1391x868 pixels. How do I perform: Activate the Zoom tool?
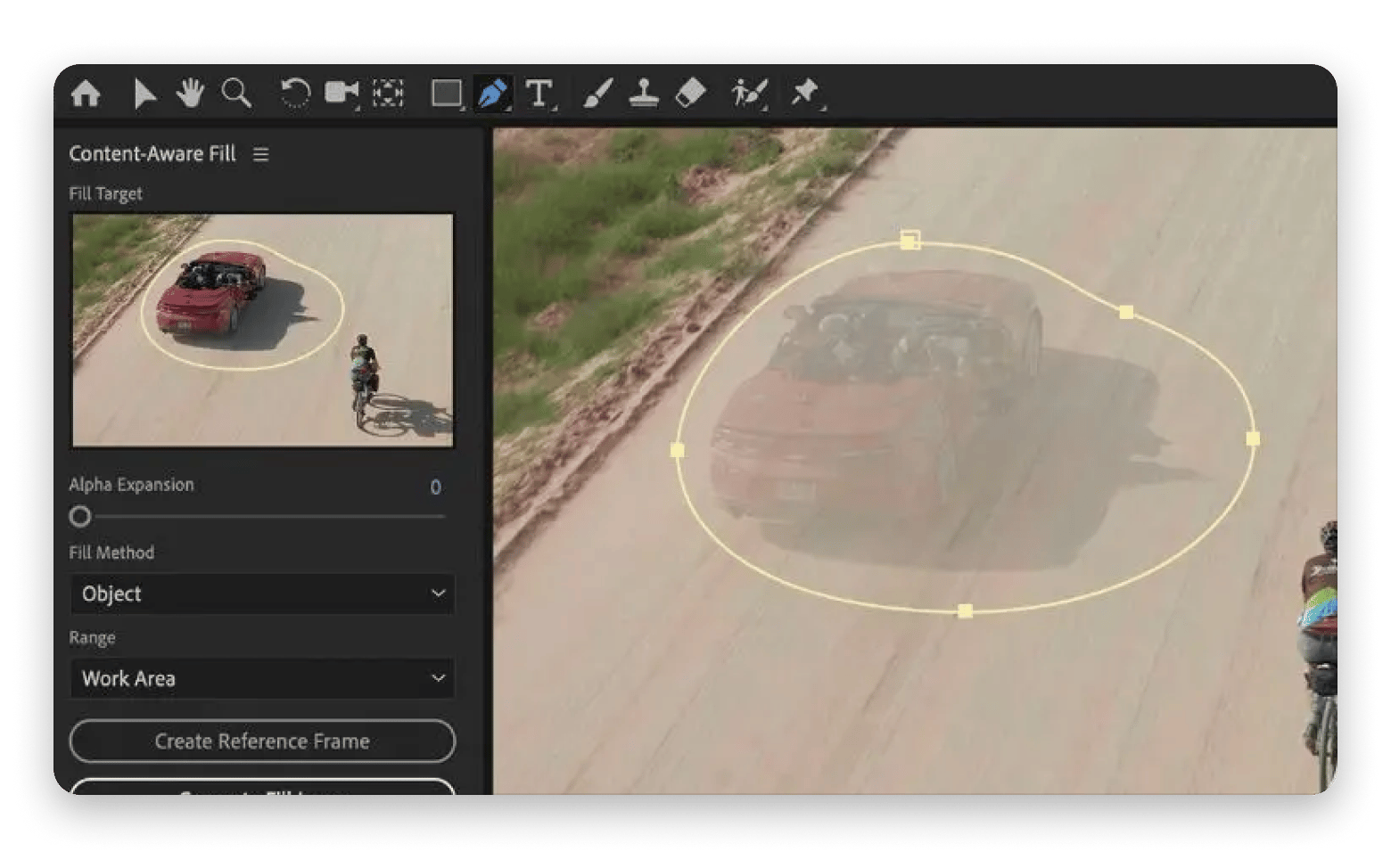236,92
